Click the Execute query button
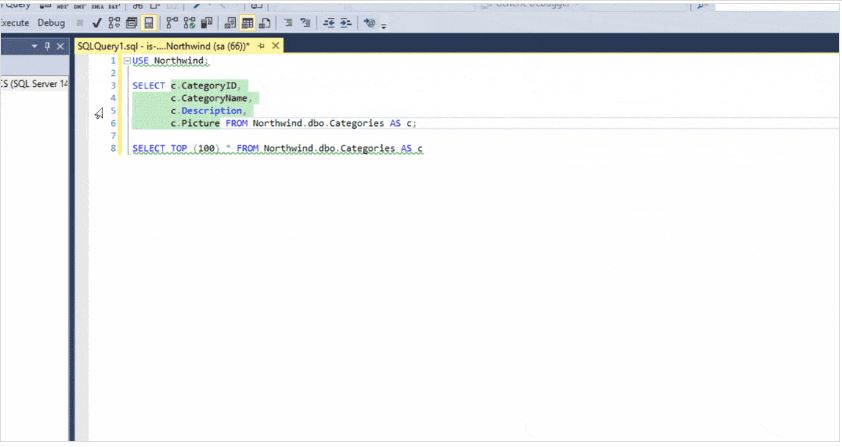Screen dimensions: 842x447 (14, 23)
